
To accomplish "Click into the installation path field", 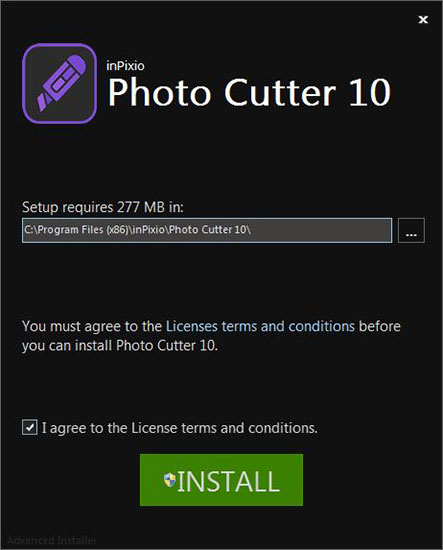I will point(207,230).
